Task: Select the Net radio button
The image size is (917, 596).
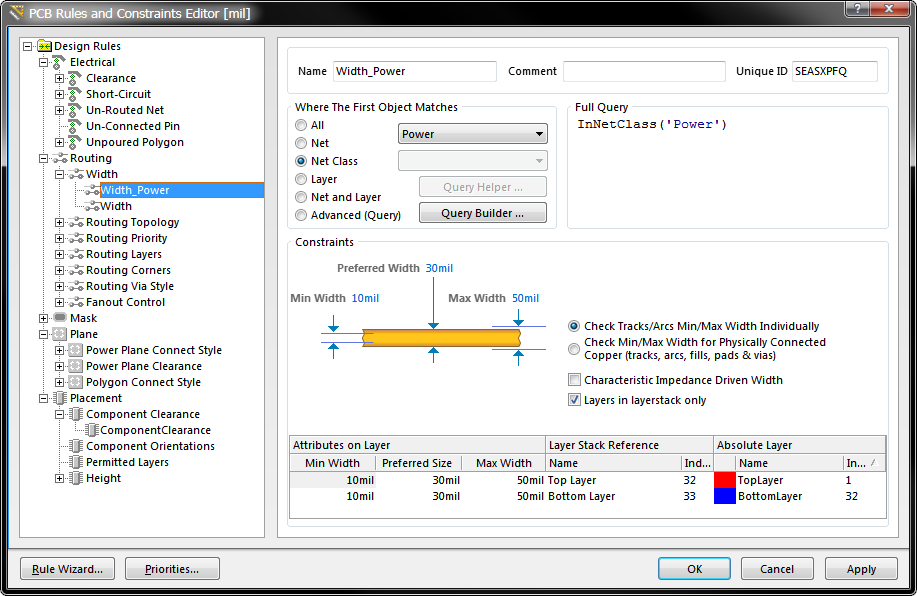Action: (x=301, y=143)
